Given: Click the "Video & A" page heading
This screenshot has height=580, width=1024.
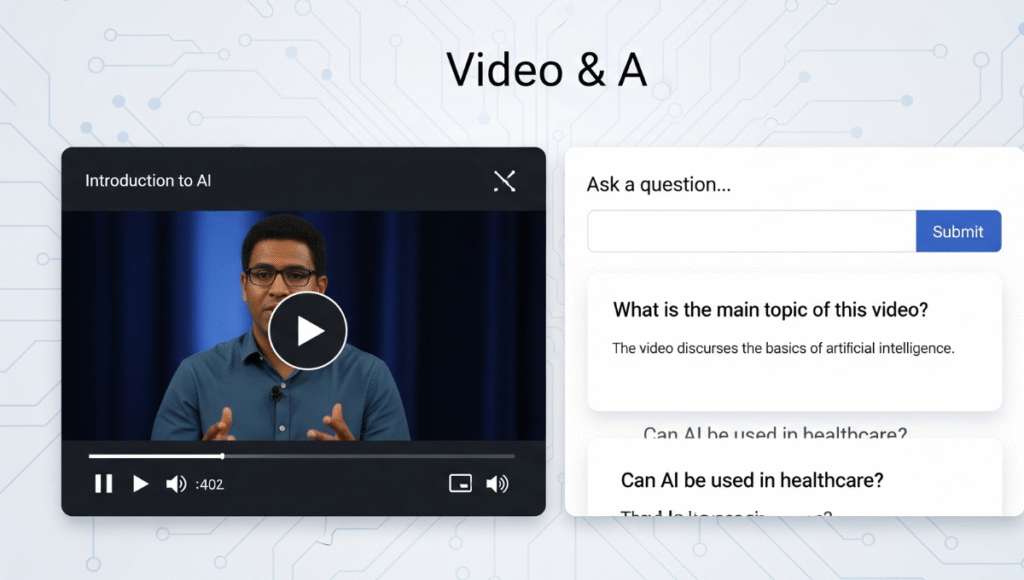Looking at the screenshot, I should (x=546, y=70).
